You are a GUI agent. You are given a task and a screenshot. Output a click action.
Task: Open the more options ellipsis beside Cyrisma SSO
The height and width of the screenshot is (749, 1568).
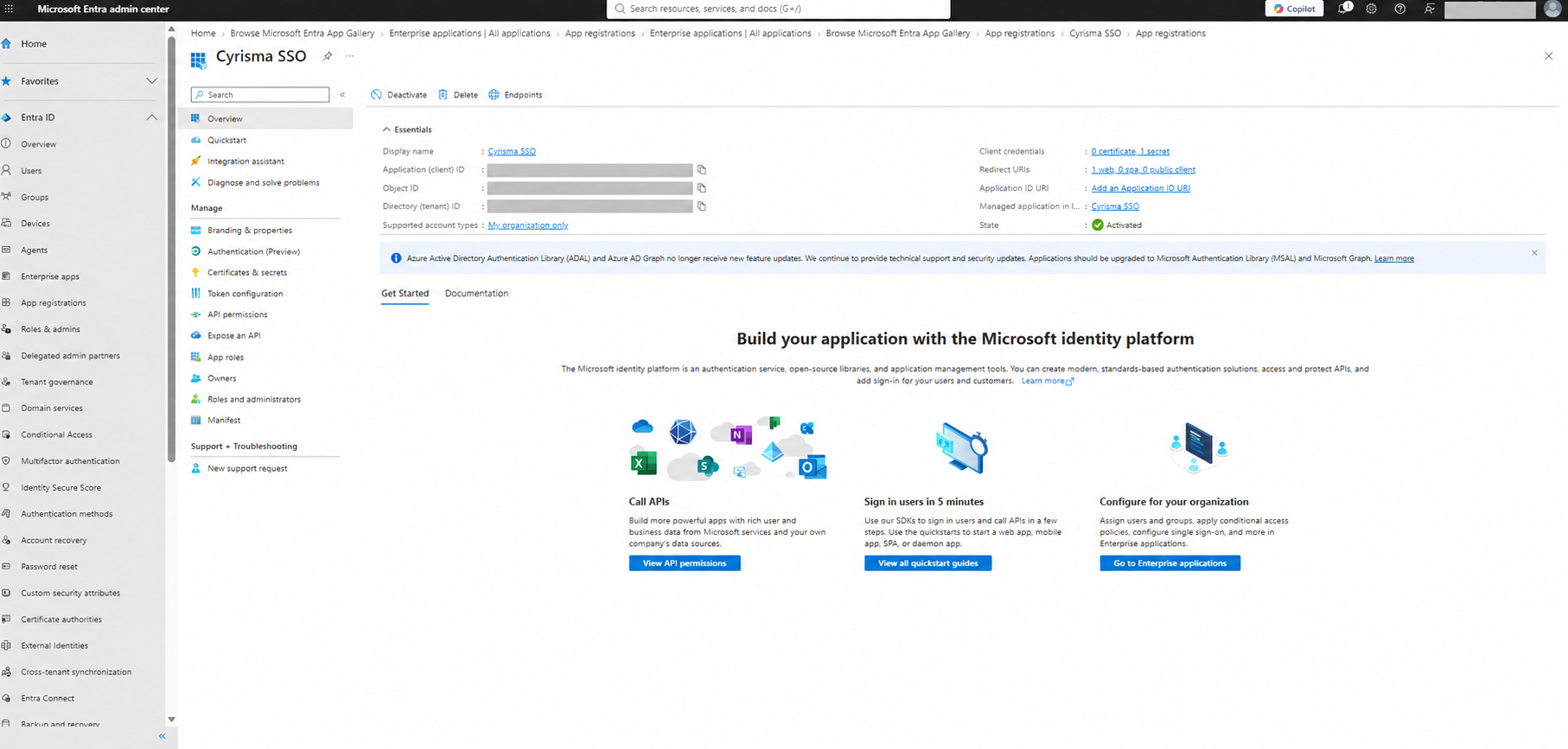tap(350, 56)
